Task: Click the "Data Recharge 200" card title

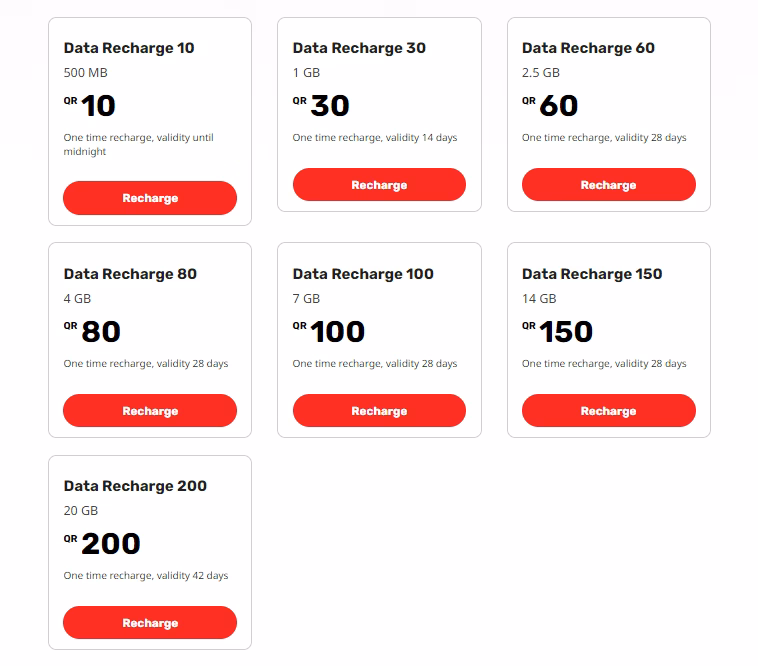Action: click(135, 486)
